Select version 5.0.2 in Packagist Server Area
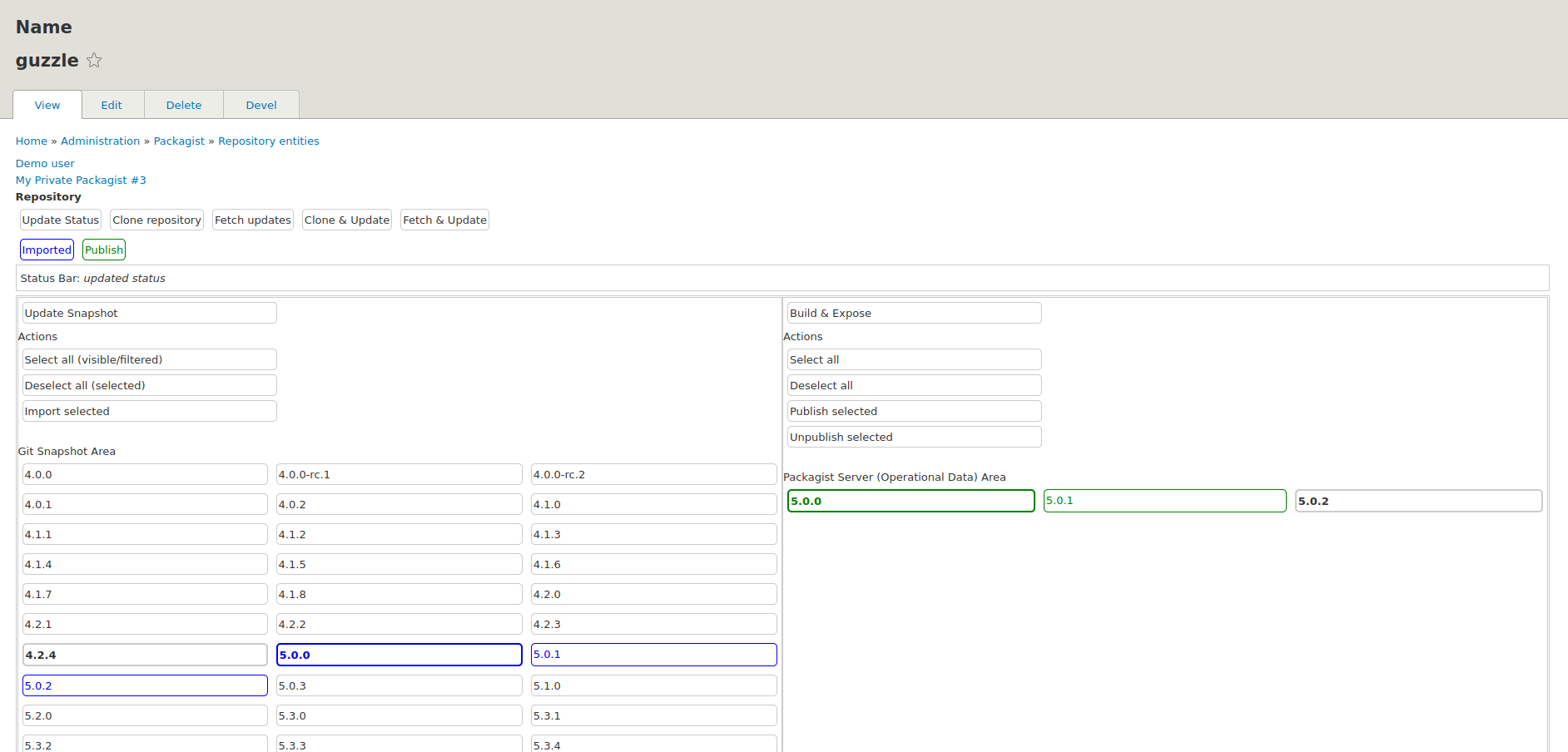This screenshot has width=1568, height=752. (x=1418, y=501)
